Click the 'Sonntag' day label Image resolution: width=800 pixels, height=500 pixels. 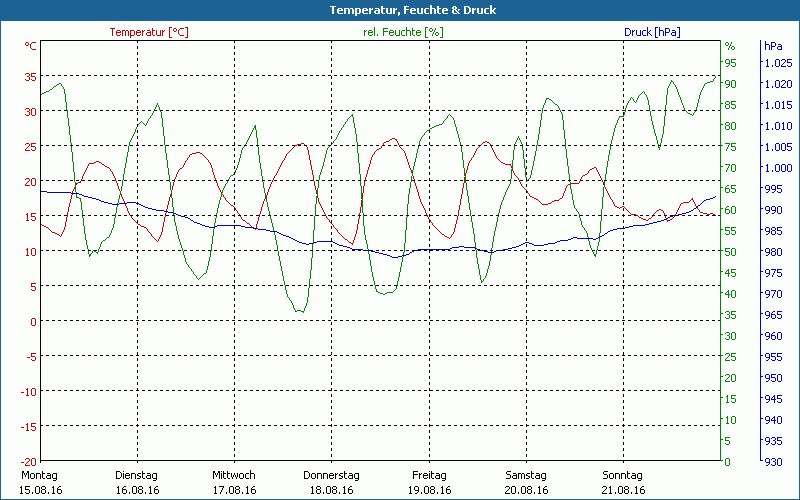(x=622, y=476)
